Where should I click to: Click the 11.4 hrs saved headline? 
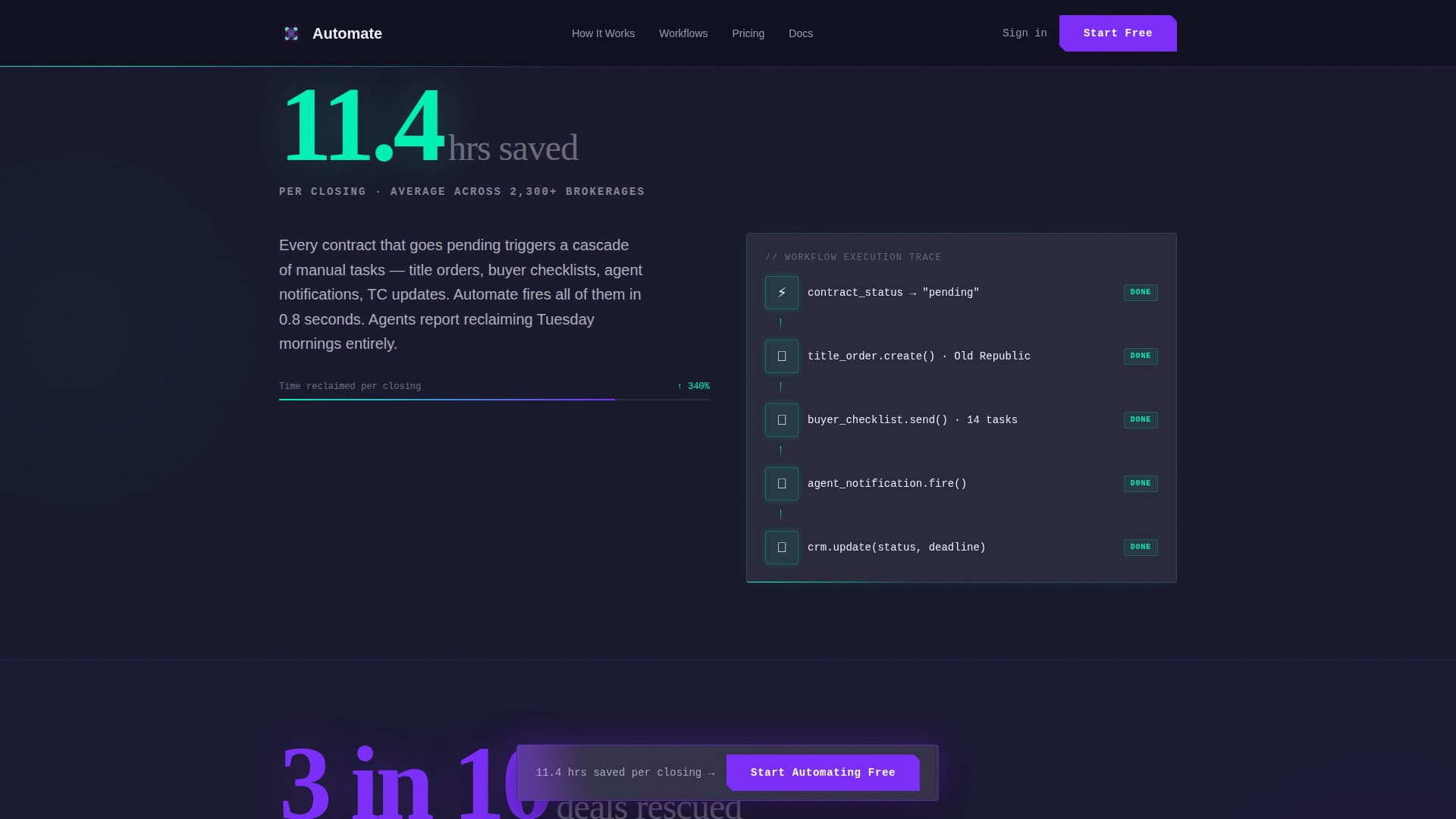429,126
